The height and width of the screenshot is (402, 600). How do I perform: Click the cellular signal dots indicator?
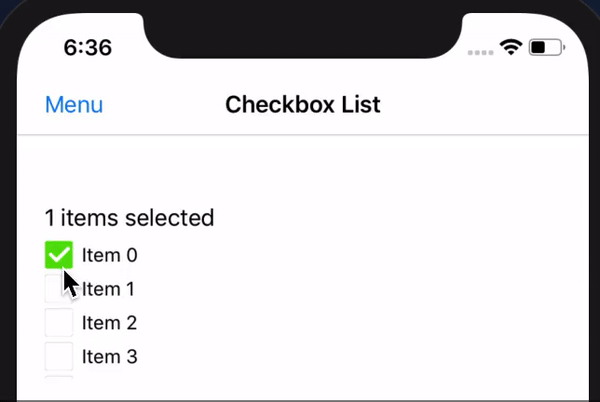481,49
